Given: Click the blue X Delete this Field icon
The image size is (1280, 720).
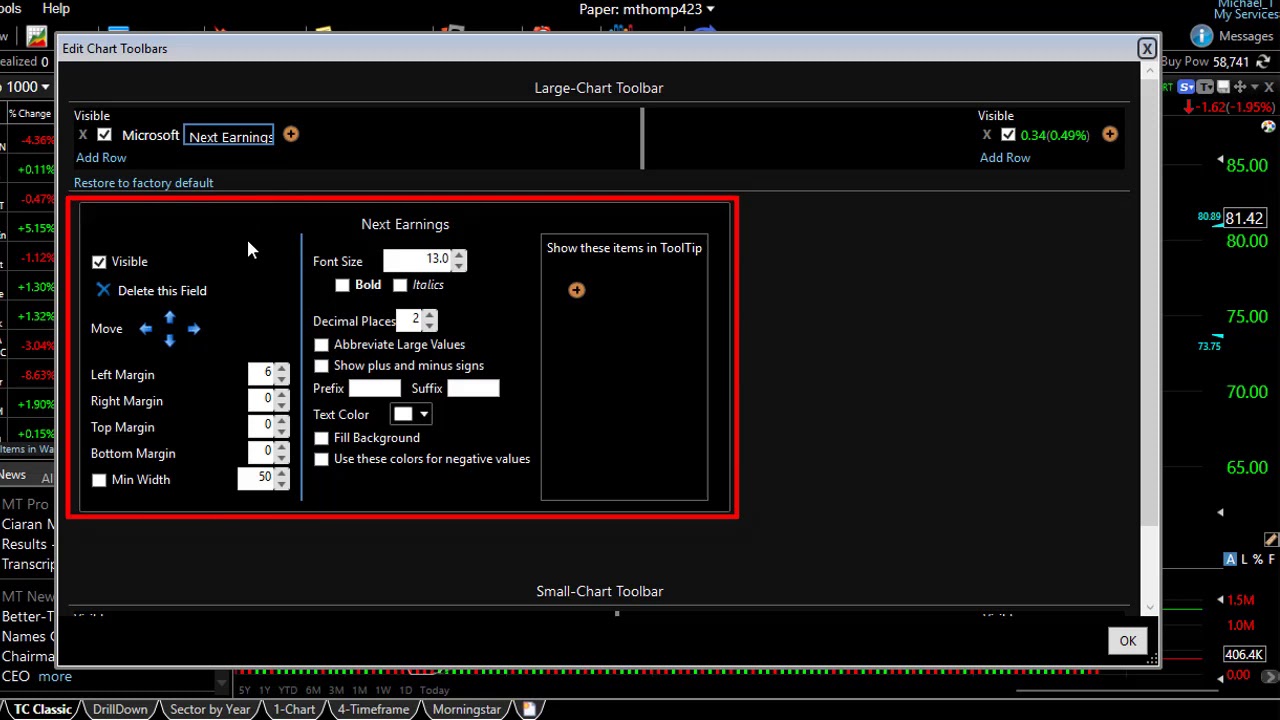Looking at the screenshot, I should tap(104, 290).
